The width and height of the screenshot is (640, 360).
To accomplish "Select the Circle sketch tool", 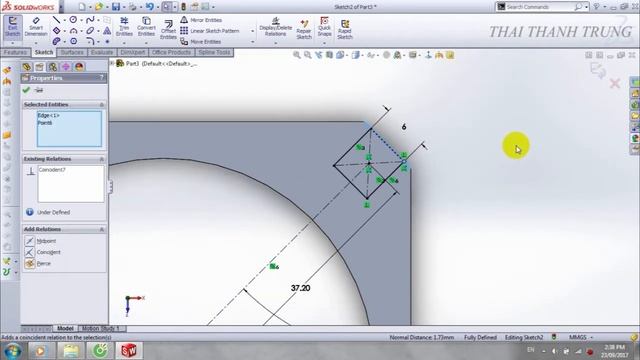I will 73,20.
